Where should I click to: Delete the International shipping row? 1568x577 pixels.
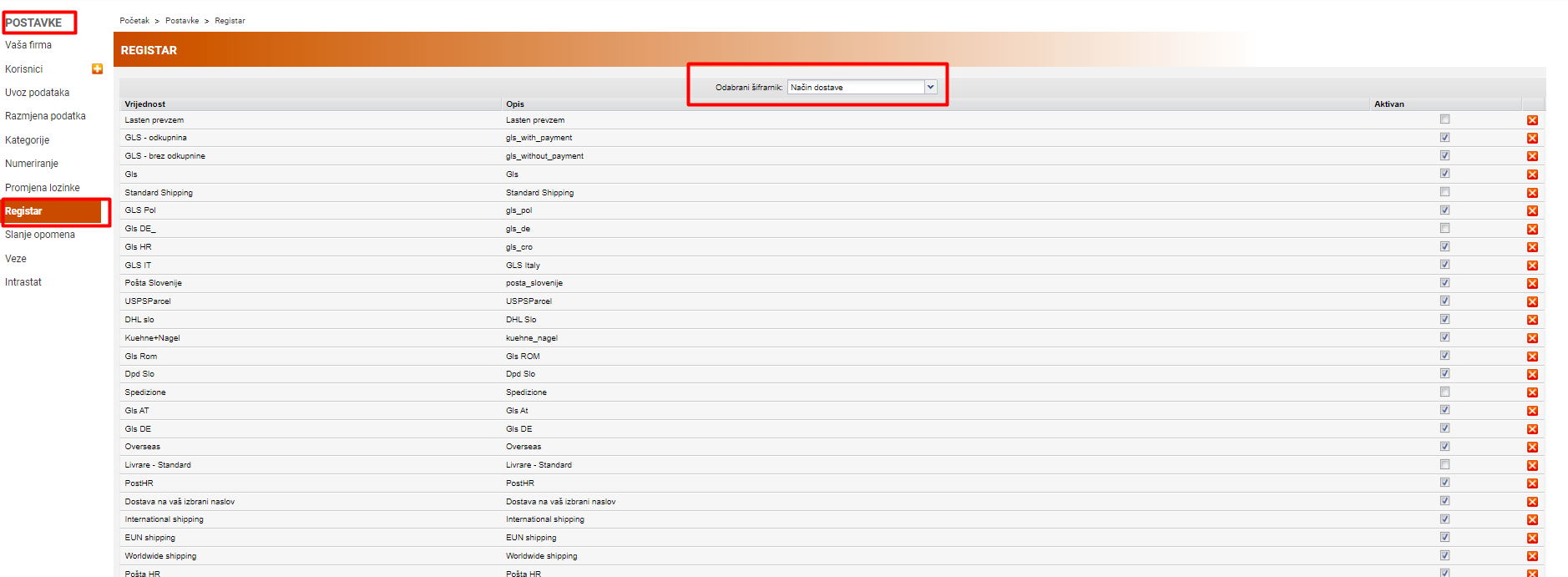pyautogui.click(x=1532, y=519)
